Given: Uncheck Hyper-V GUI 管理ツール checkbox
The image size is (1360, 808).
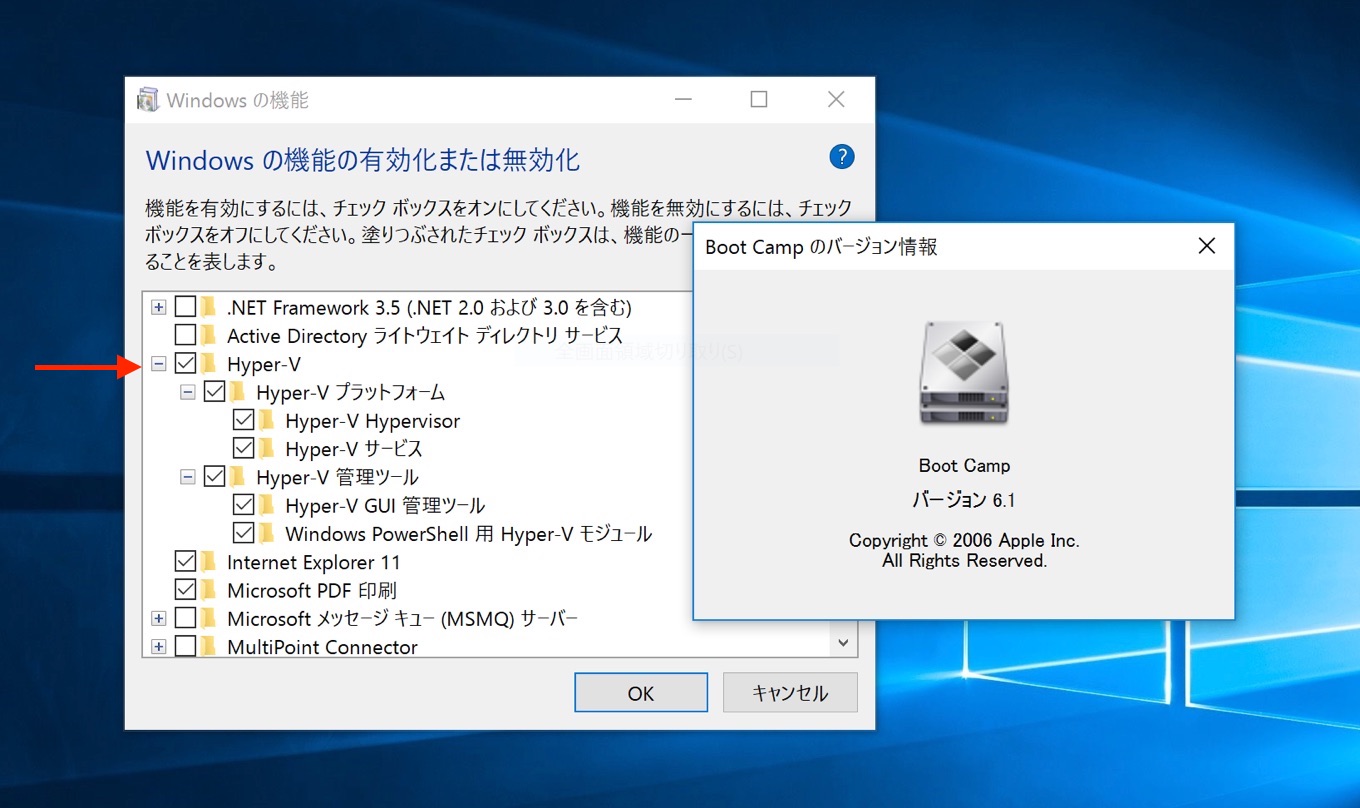Looking at the screenshot, I should click(243, 505).
